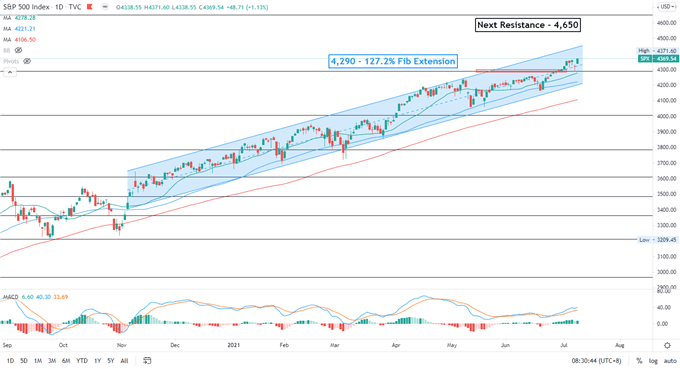Collapse the indicator legend with the chevron
This screenshot has height=369, width=680.
[10, 72]
